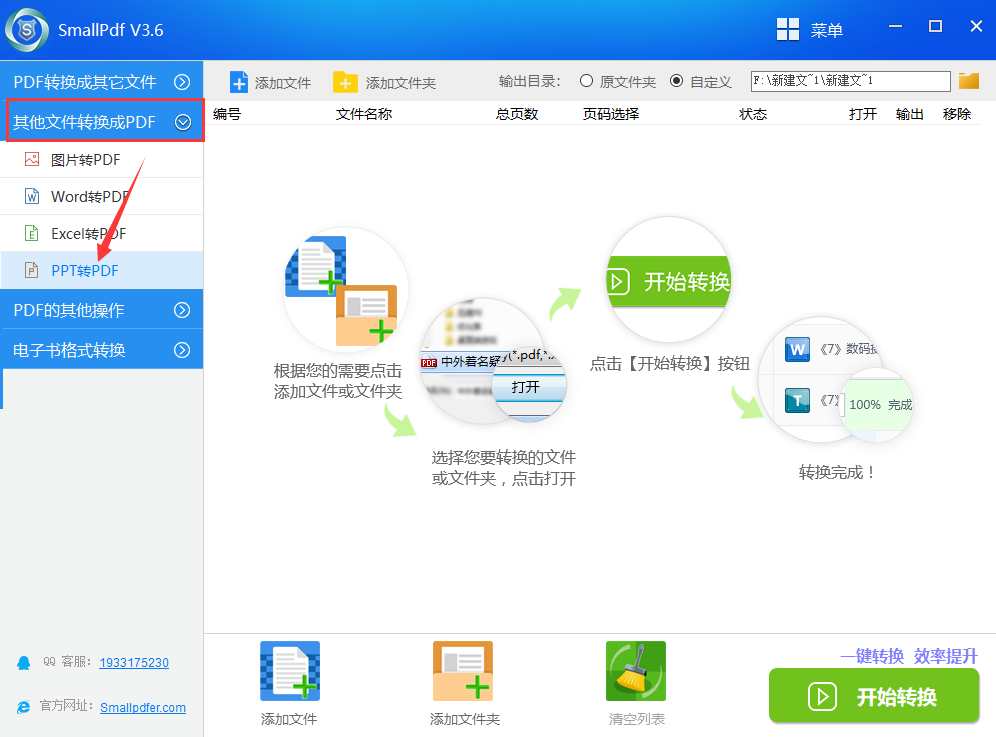Click the green 开始转换 illustration in guide
The image size is (996, 737).
coord(670,280)
